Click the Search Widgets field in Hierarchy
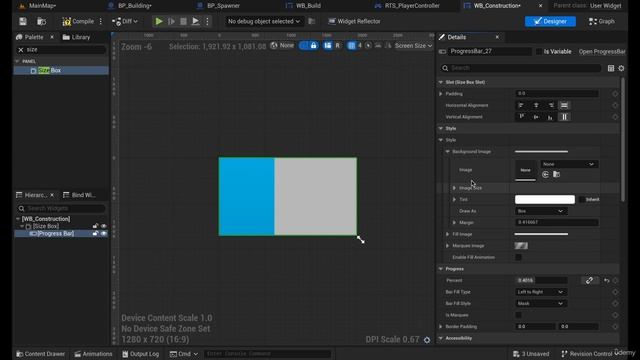The width and height of the screenshot is (640, 360). pos(61,209)
